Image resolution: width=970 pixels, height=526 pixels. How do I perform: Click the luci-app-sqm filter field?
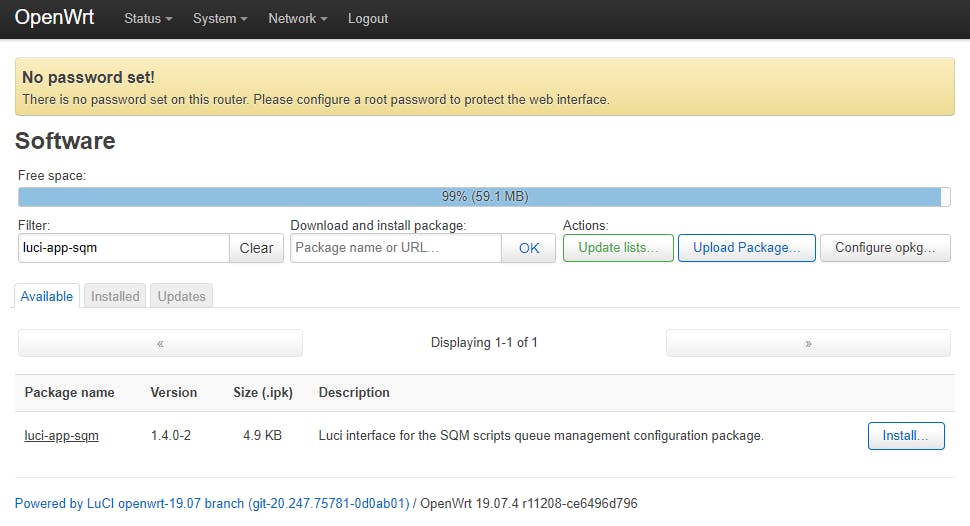(124, 248)
